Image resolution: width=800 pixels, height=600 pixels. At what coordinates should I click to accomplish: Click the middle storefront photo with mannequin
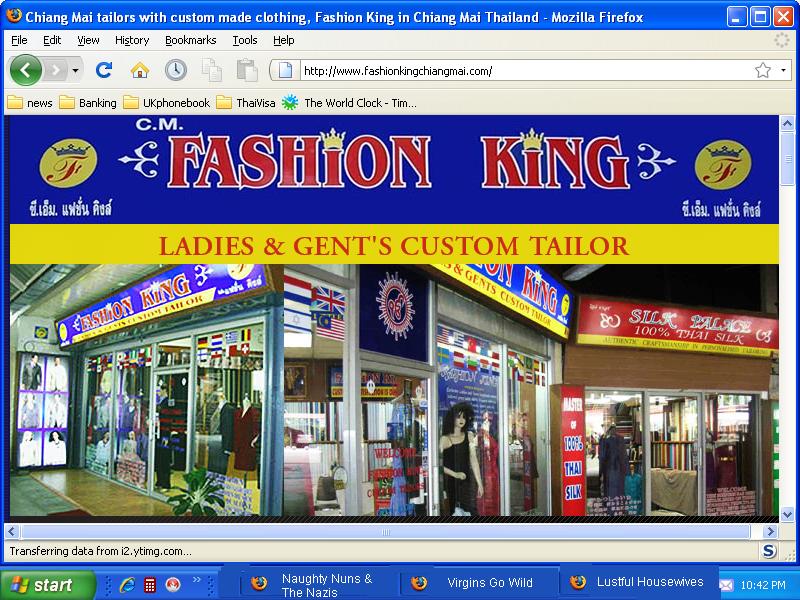pos(423,390)
